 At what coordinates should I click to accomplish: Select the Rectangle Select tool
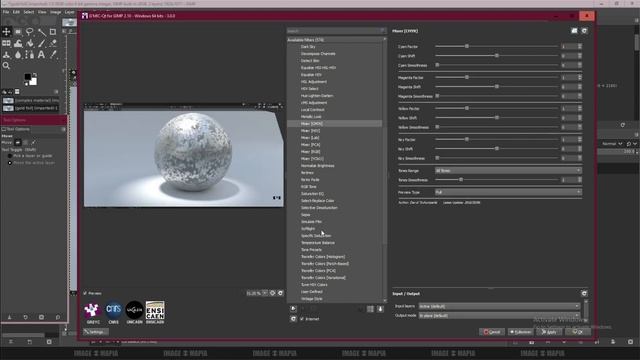18,31
